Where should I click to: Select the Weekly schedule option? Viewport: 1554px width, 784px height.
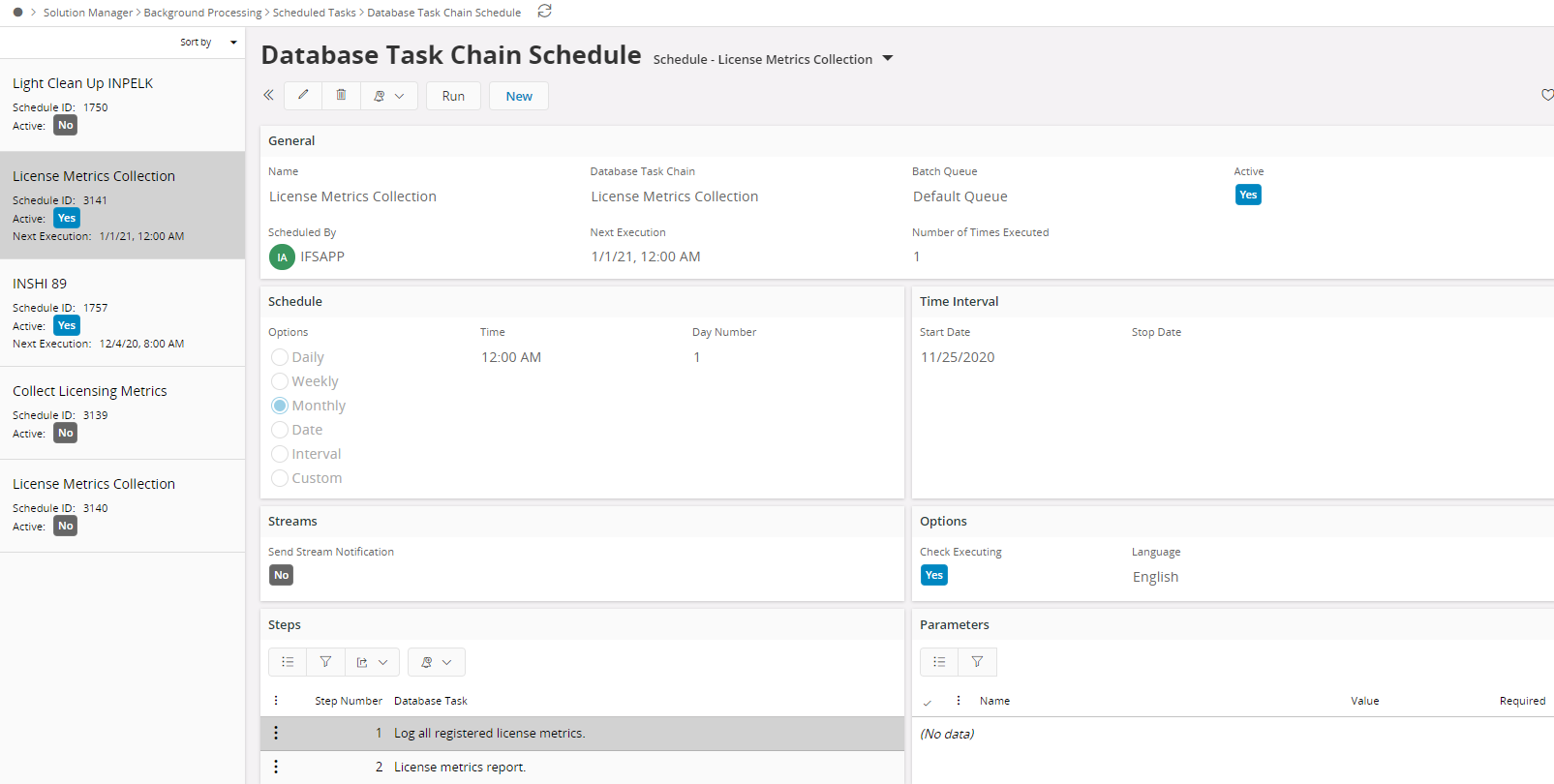coord(280,381)
